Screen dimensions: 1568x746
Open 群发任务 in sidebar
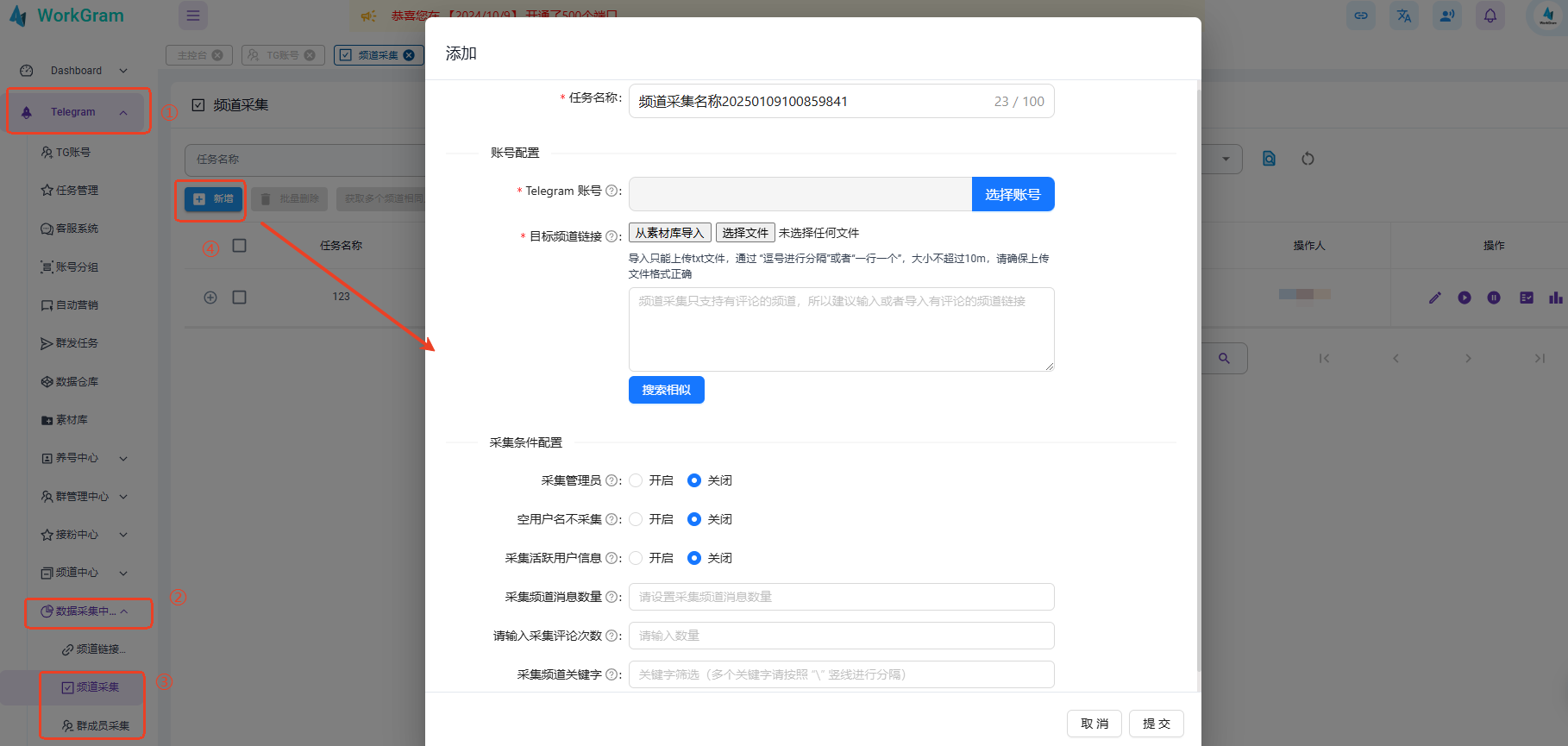(x=70, y=343)
